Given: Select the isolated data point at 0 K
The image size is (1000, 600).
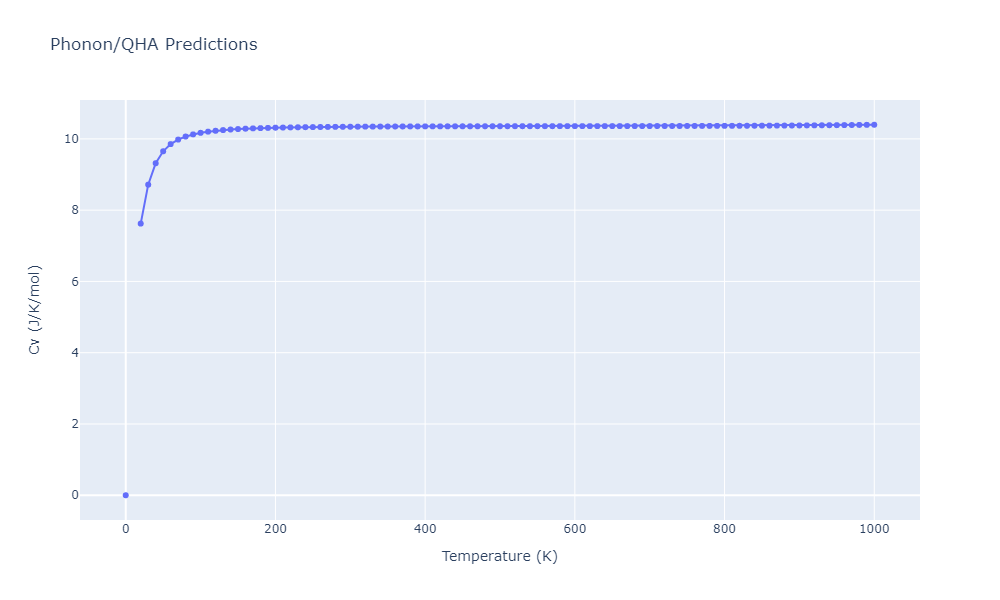Looking at the screenshot, I should (125, 495).
